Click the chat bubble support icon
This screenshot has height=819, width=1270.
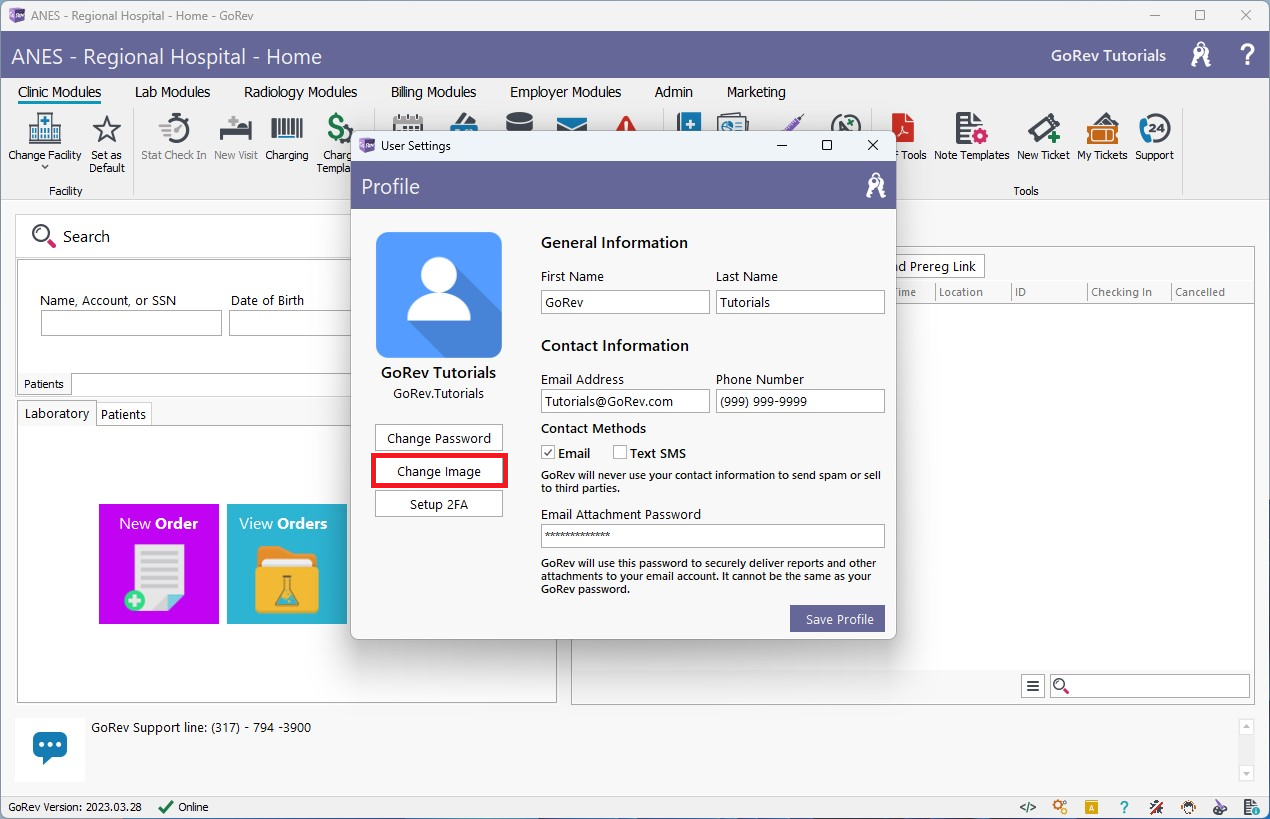click(x=50, y=746)
